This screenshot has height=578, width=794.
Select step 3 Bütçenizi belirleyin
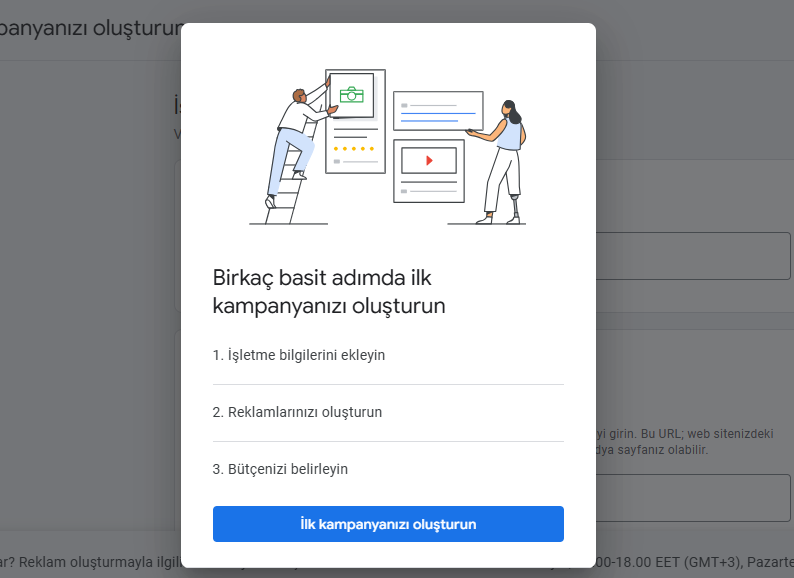click(x=280, y=469)
